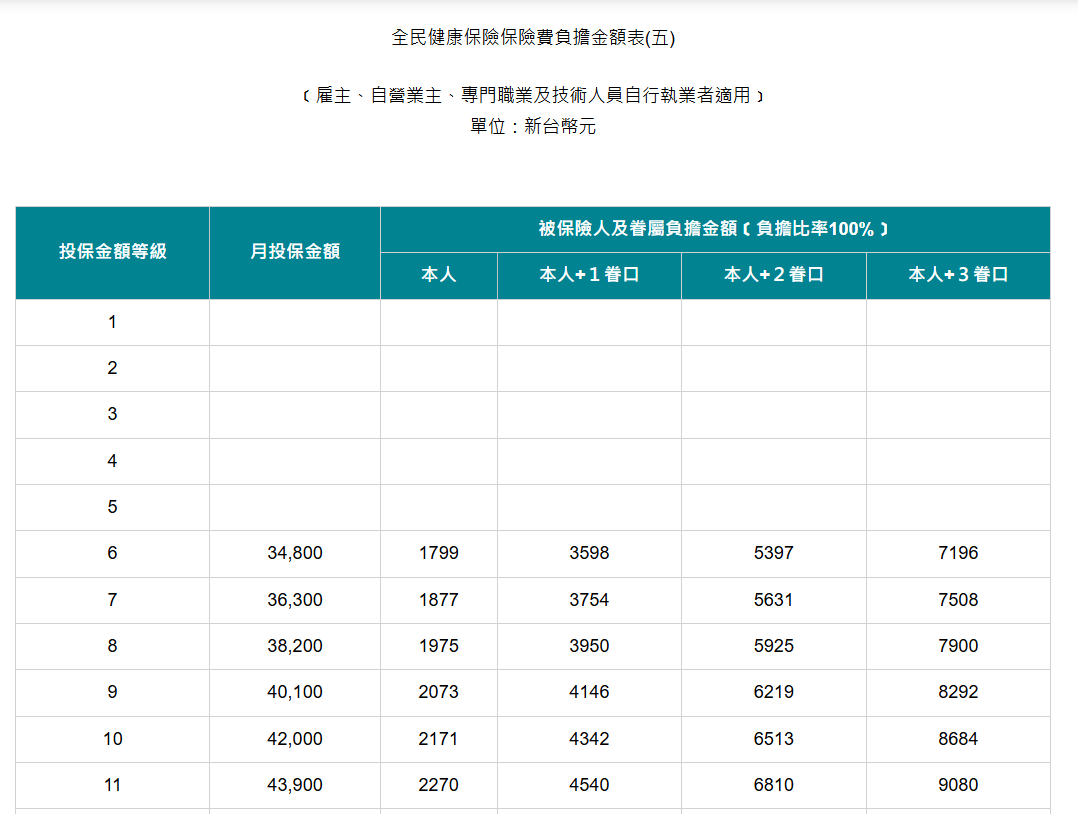Click the 投保金額等級 column header
The width and height of the screenshot is (1078, 814).
tap(112, 252)
